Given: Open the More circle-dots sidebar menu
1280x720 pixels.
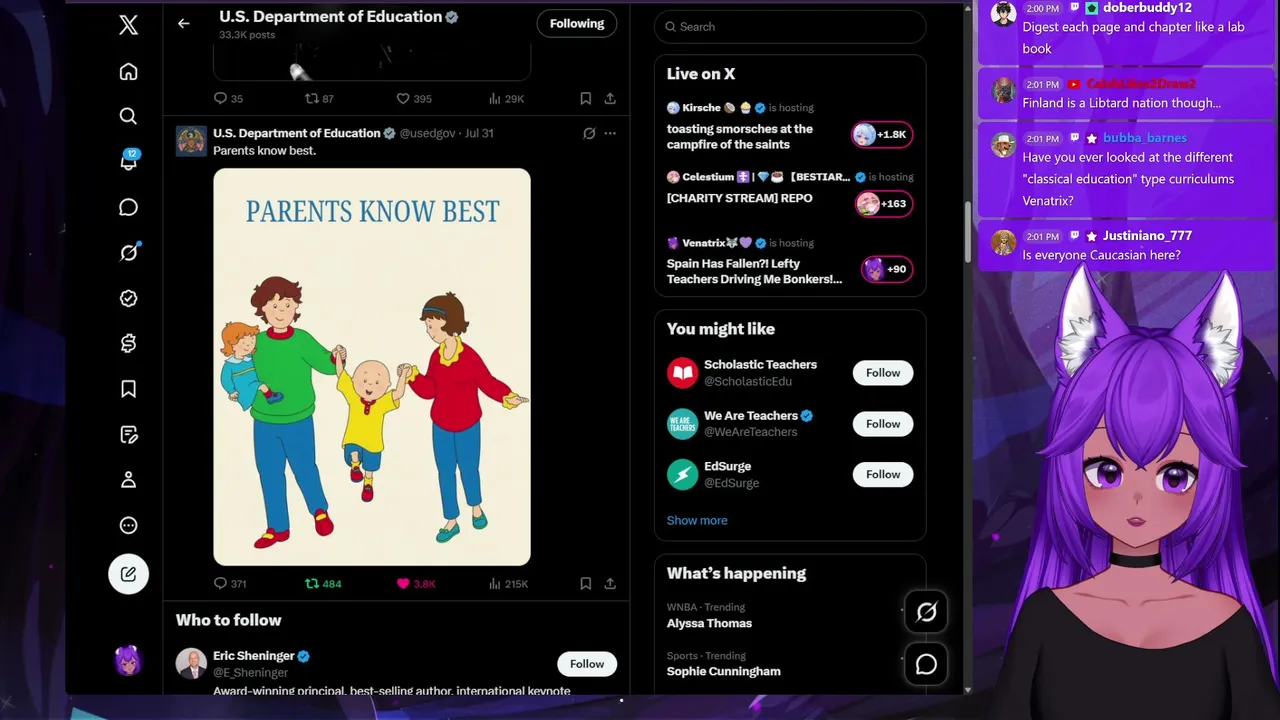Looking at the screenshot, I should click(x=128, y=526).
